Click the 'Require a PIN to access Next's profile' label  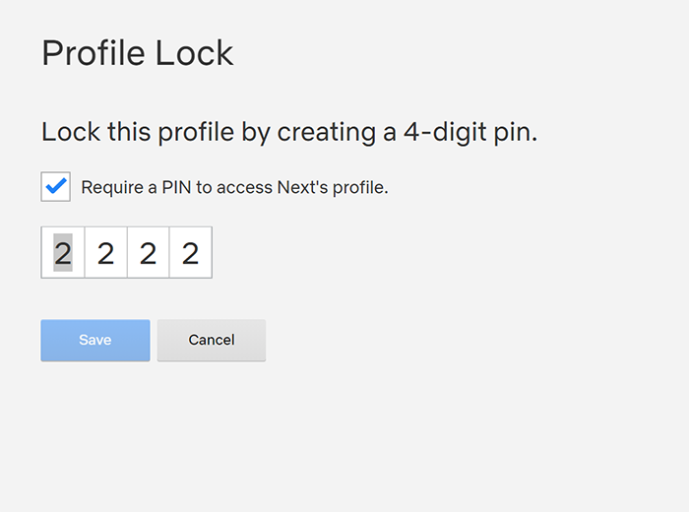(235, 188)
